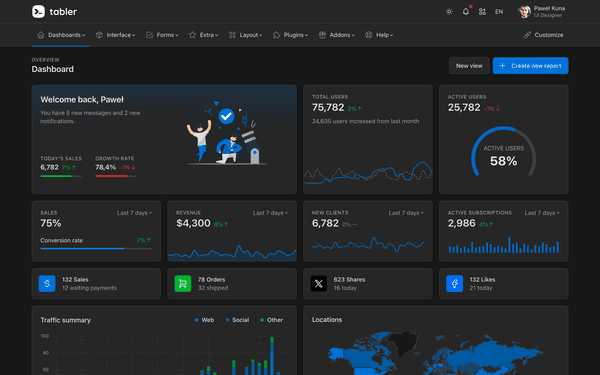600x375 pixels.
Task: Click the 132 Likes text
Action: pos(482,280)
